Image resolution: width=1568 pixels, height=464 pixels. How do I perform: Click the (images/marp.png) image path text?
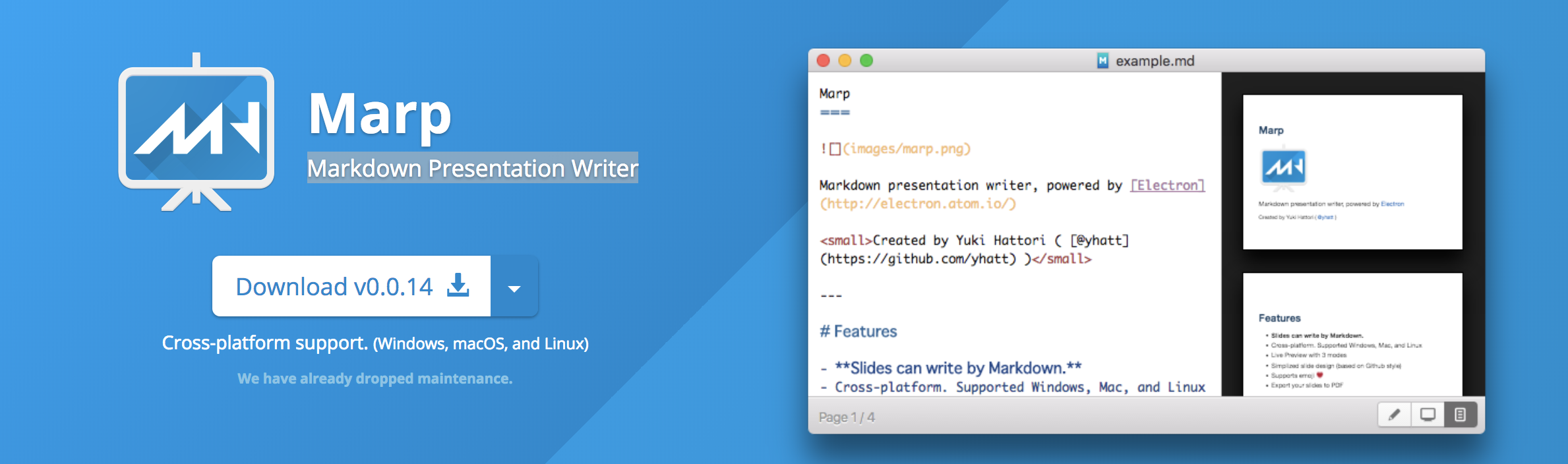(x=907, y=149)
